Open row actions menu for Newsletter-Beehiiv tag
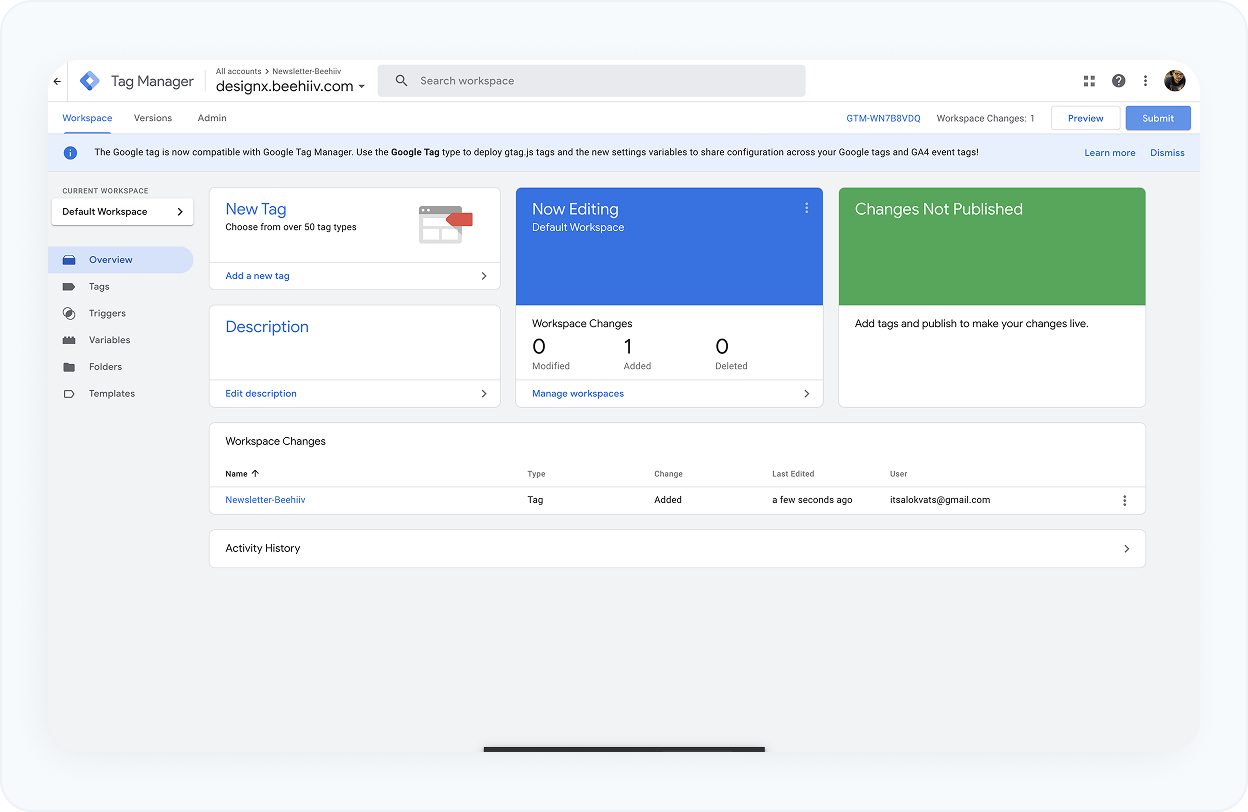This screenshot has height=812, width=1248. coord(1125,500)
